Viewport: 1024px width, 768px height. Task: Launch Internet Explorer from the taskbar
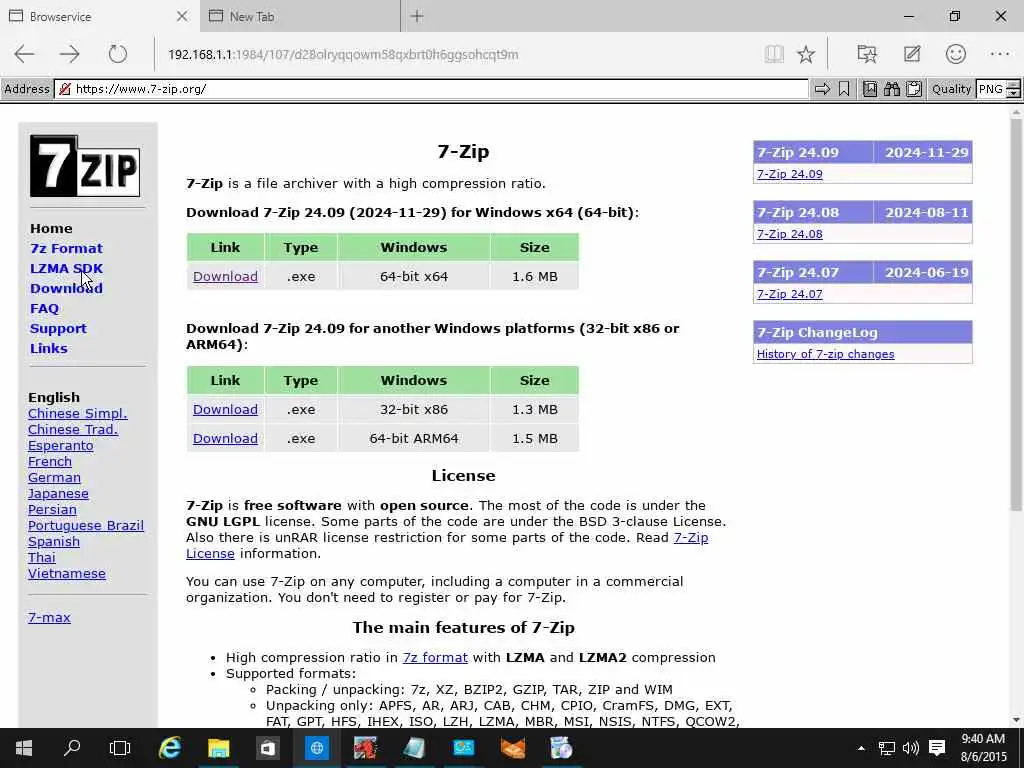(x=170, y=748)
